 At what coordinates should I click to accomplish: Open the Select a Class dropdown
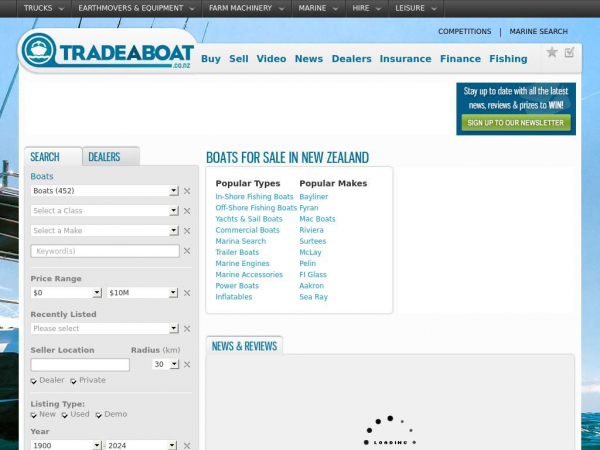coord(104,210)
